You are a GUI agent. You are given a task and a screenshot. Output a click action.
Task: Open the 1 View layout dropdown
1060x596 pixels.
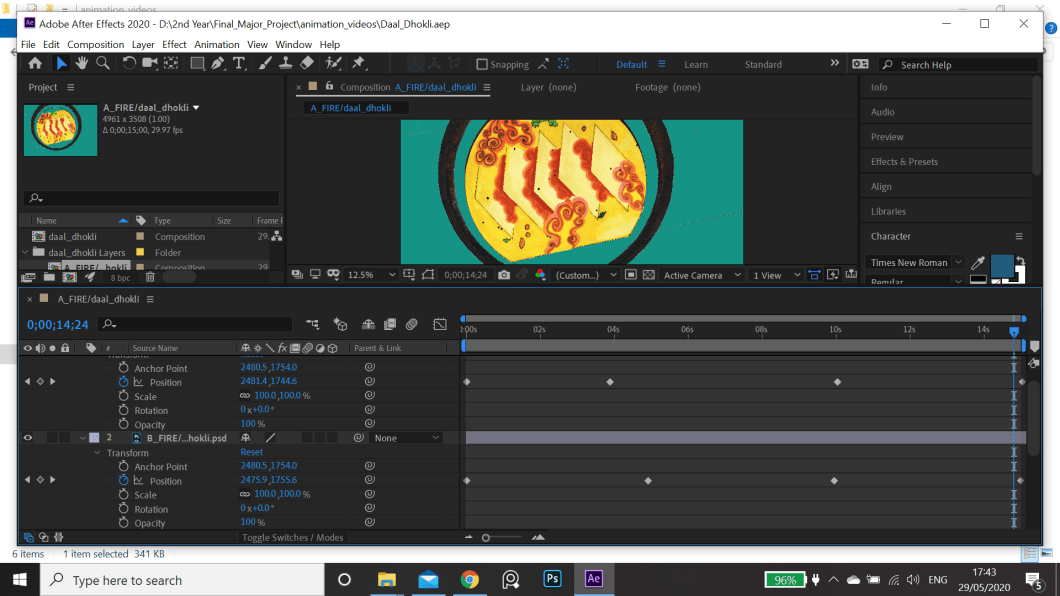[x=777, y=275]
